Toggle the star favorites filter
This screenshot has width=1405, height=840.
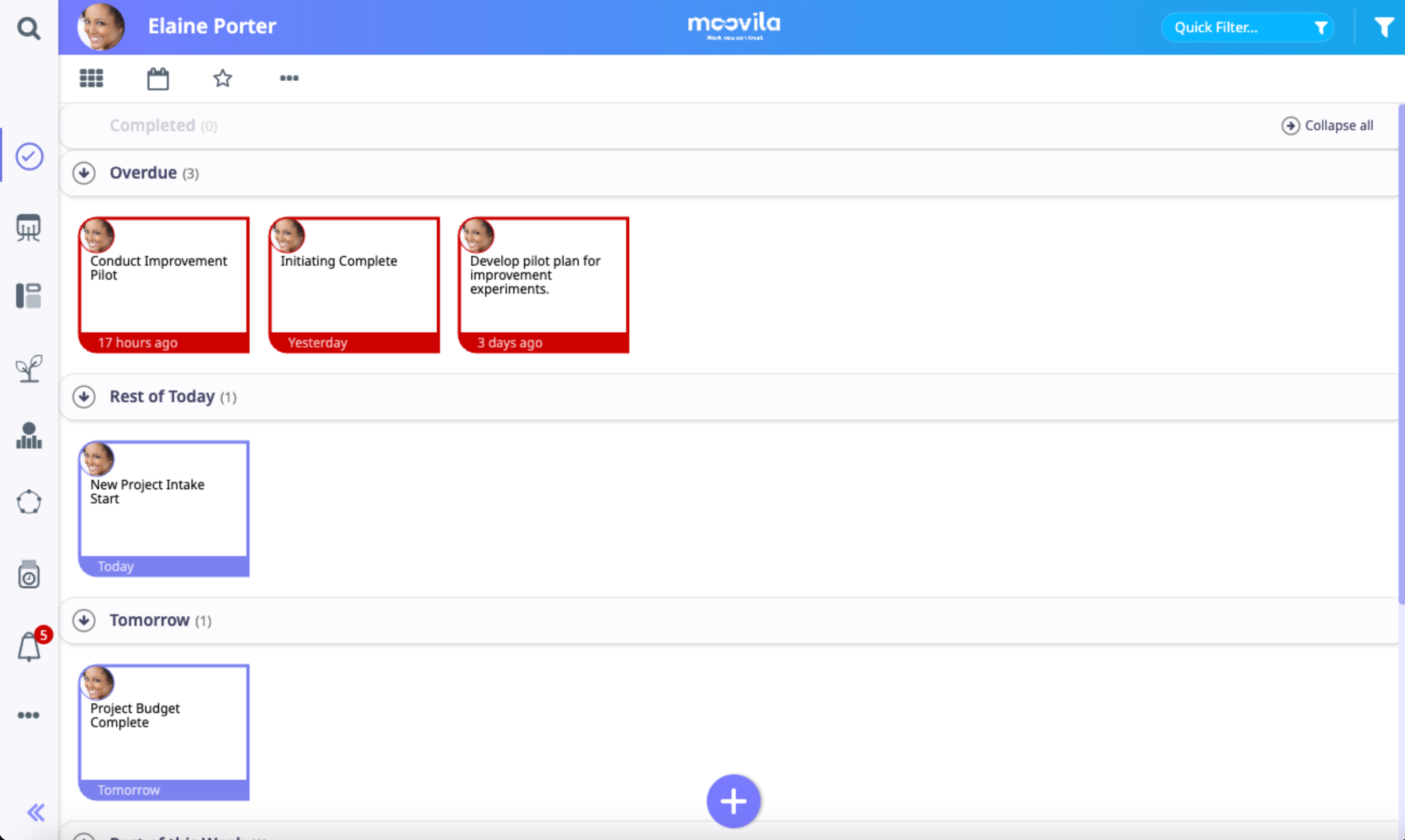pyautogui.click(x=223, y=78)
